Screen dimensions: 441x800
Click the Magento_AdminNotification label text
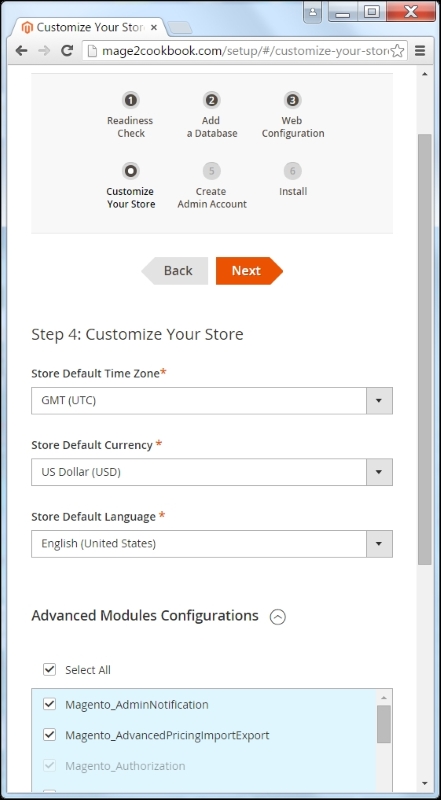pos(137,705)
